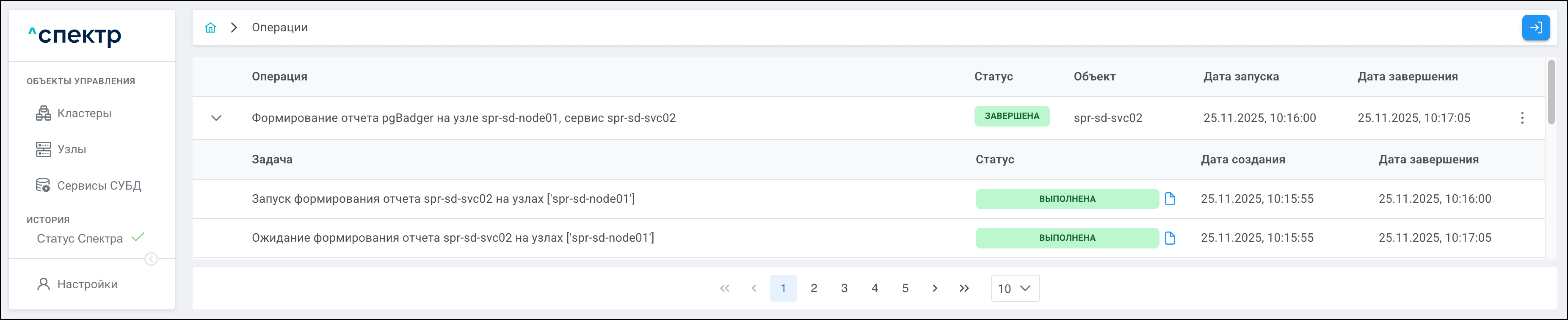Open log file for Ожидание формирования task
This screenshot has height=320, width=1568.
pyautogui.click(x=1170, y=238)
